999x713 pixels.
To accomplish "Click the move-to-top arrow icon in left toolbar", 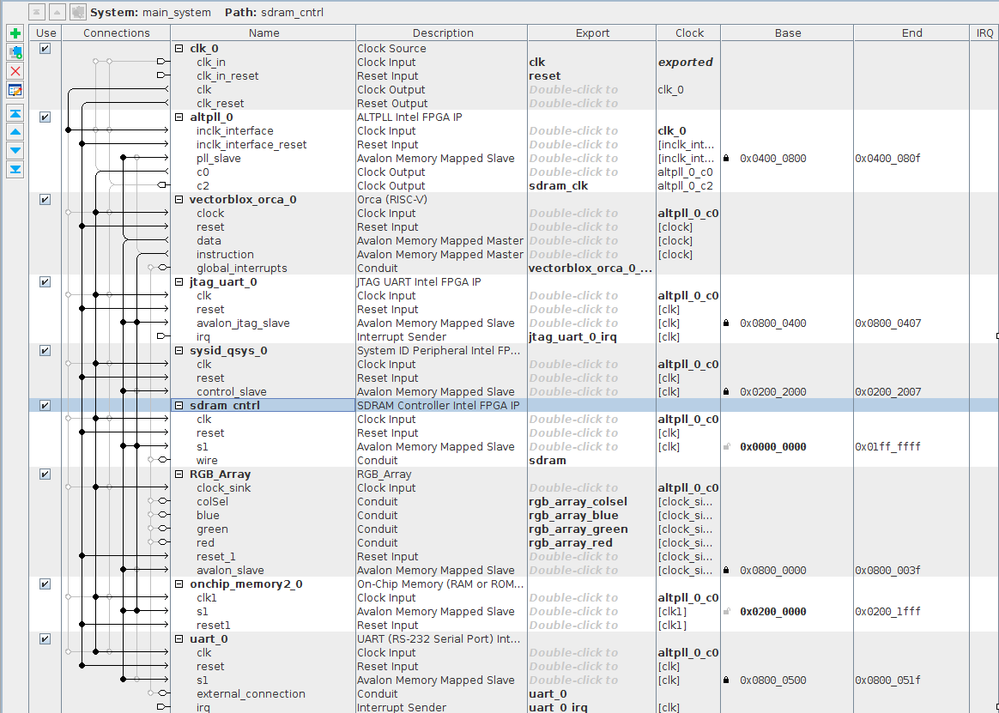I will click(15, 113).
